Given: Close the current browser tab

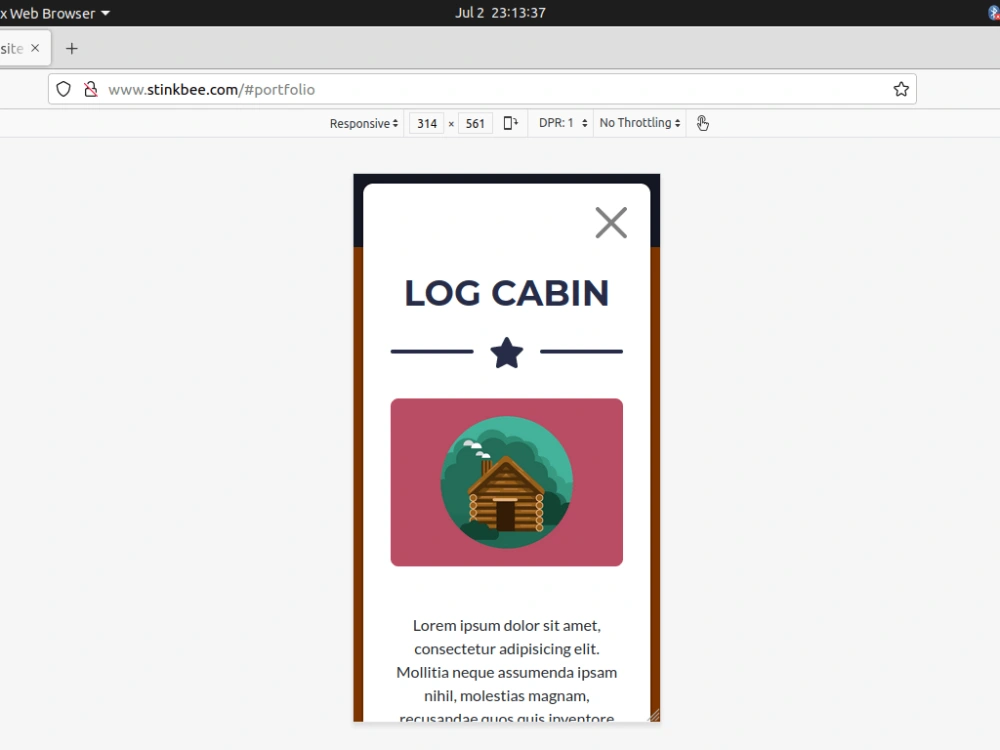Looking at the screenshot, I should pyautogui.click(x=35, y=48).
